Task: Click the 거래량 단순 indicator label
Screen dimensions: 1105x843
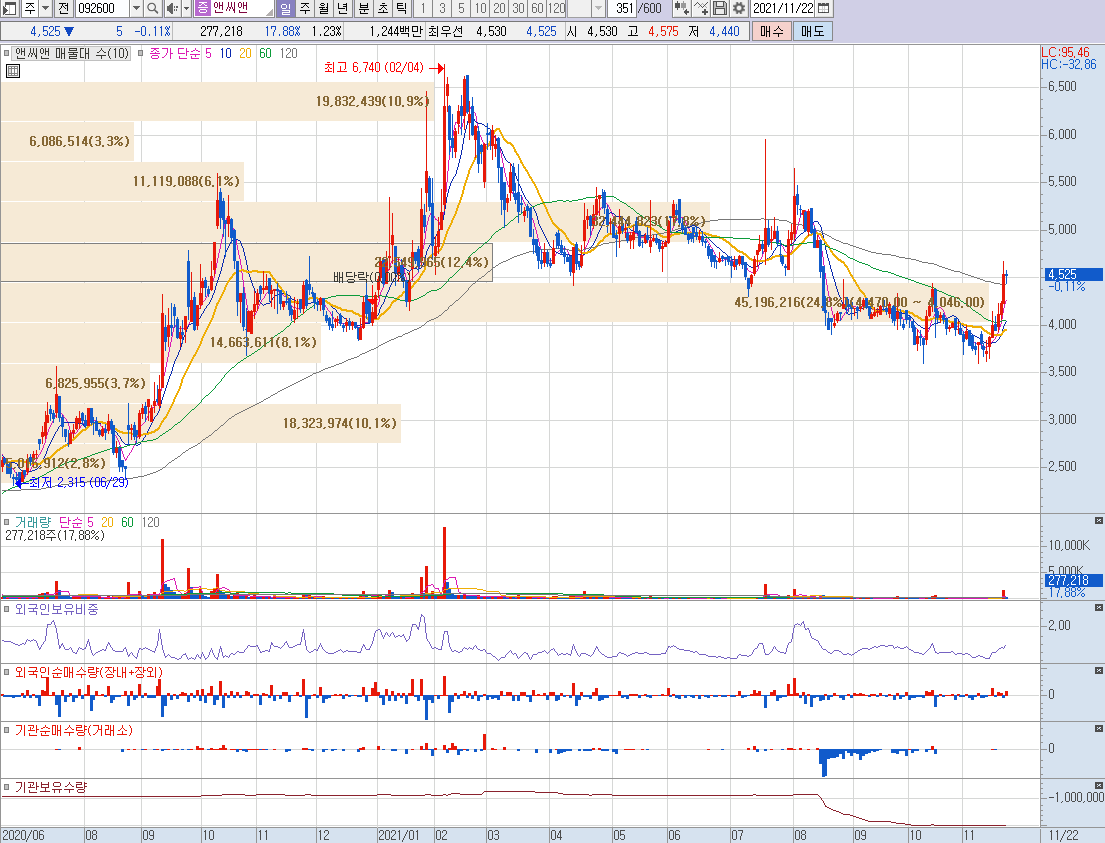Action: [49, 522]
